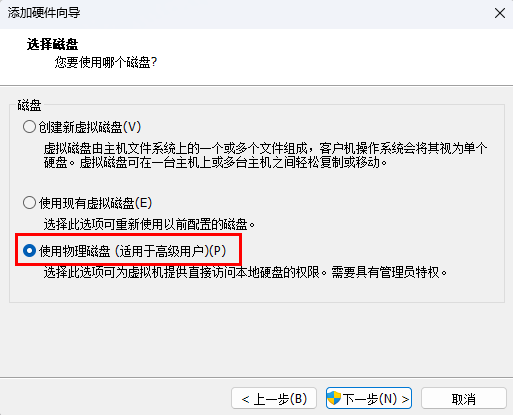Click the 创建新虚拟磁盘(V) label text
The height and width of the screenshot is (415, 513).
[90, 127]
